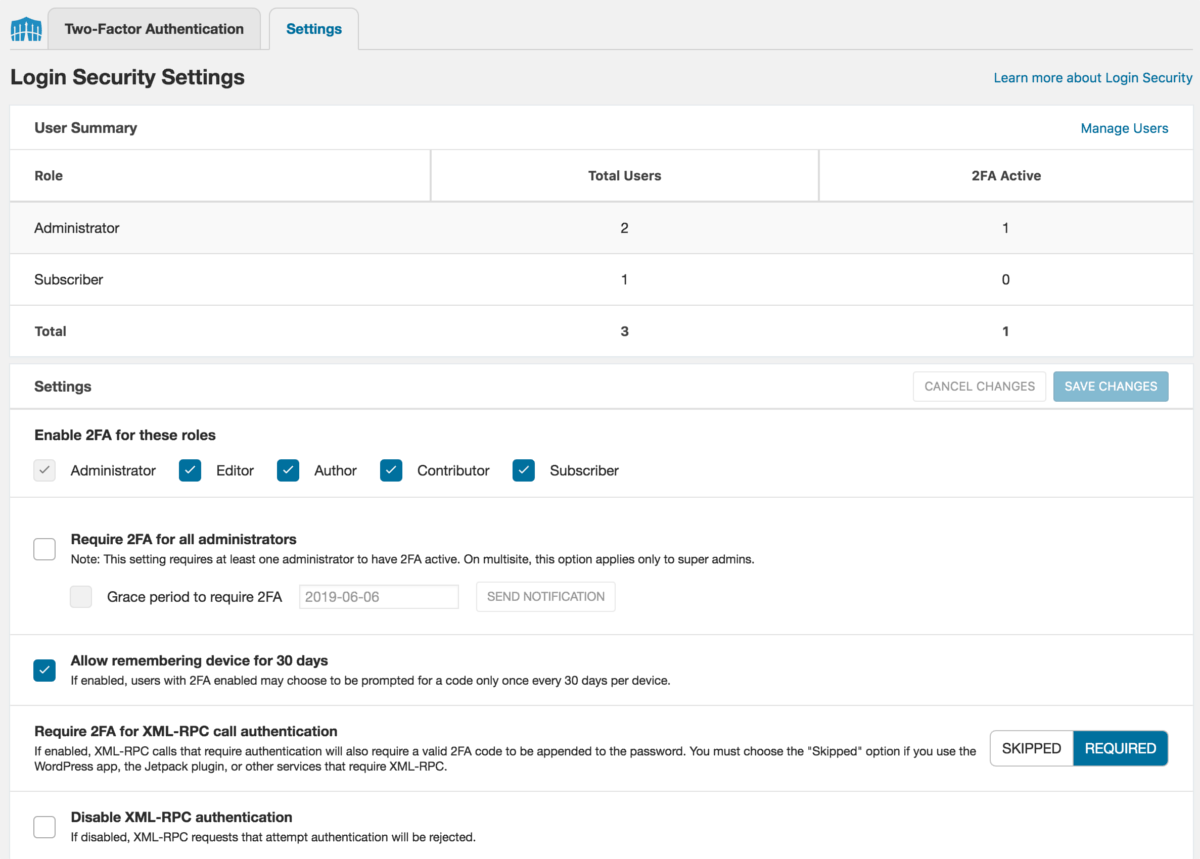Set XML-RPC 2FA to SKIPPED
Screen dimensions: 1200x859
[x=1030, y=748]
